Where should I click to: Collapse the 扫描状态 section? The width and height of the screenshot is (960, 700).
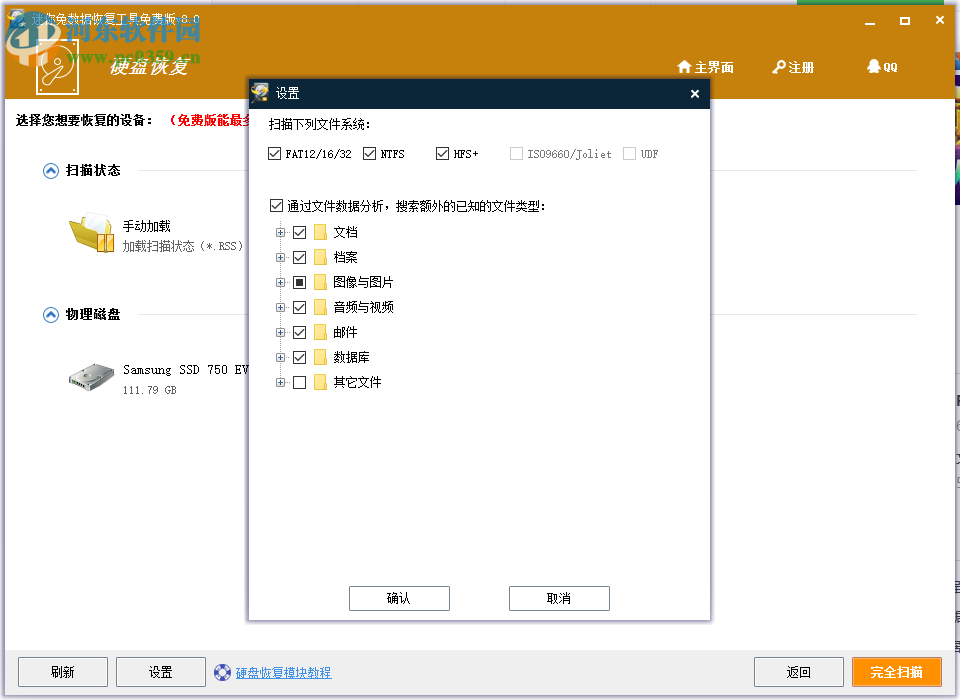tap(49, 170)
